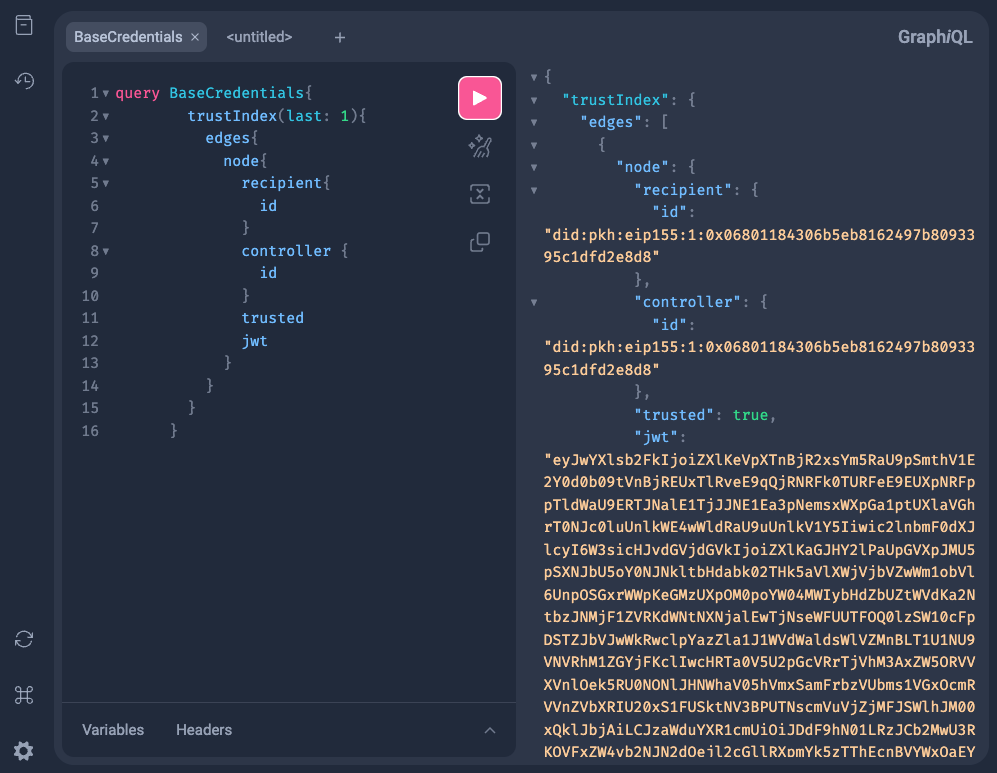Click the 'id' field under controller in the query
Viewport: 997px width, 773px height.
click(268, 273)
